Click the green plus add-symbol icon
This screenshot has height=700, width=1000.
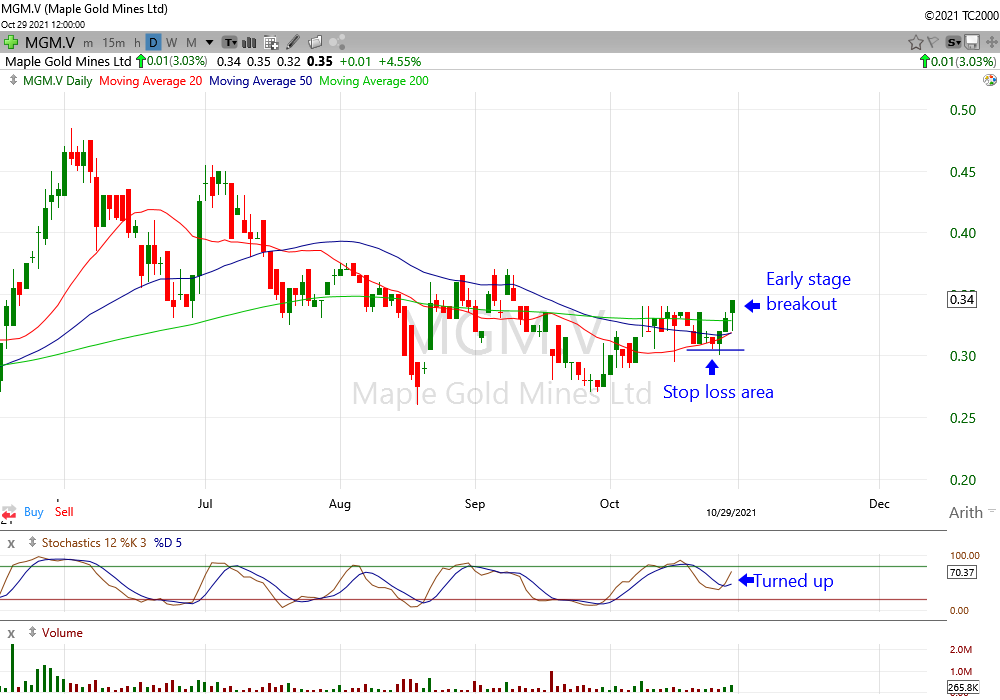point(11,43)
